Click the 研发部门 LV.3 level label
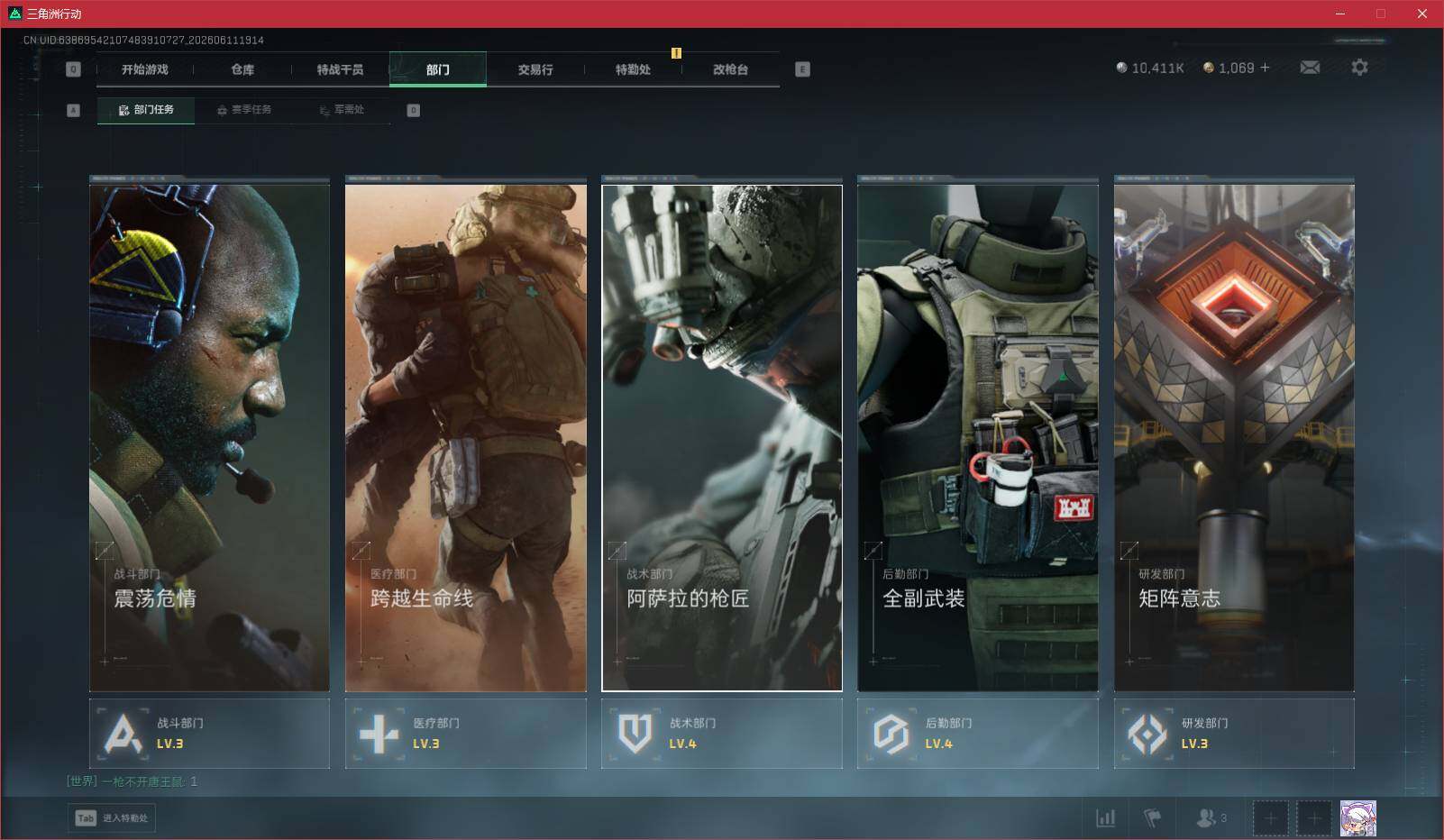This screenshot has height=840, width=1444. coord(1194,744)
